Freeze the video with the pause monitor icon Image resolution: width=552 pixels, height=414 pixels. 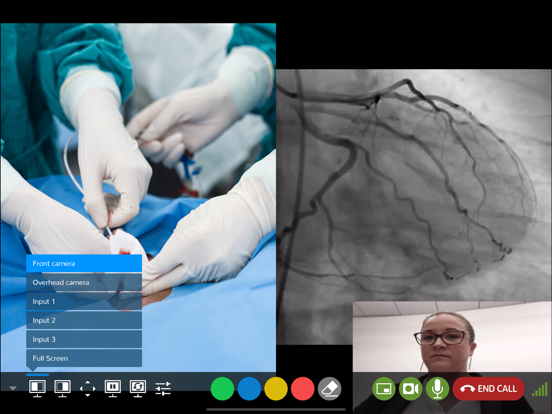point(113,388)
